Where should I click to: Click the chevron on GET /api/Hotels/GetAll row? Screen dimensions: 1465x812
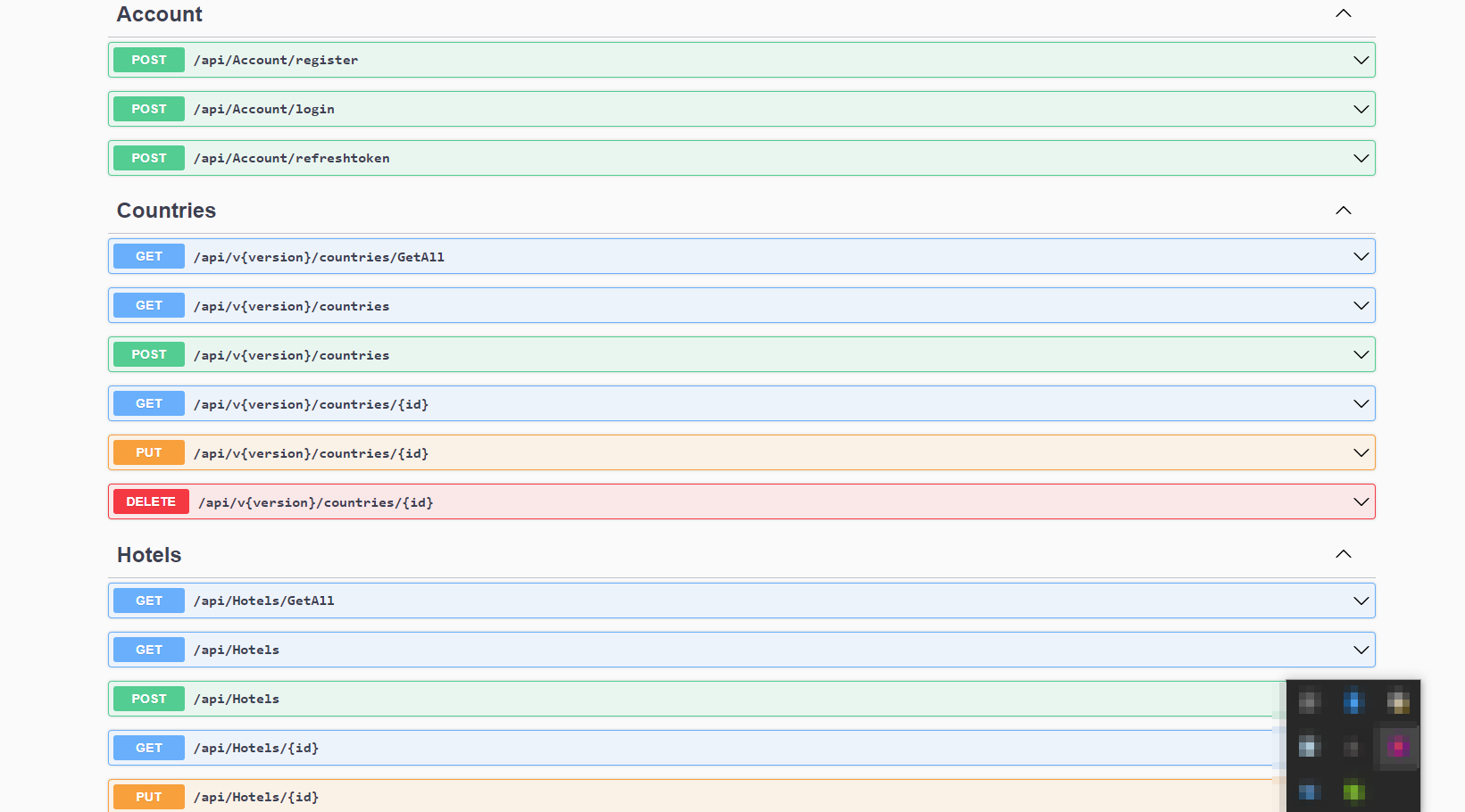pyautogui.click(x=1361, y=601)
